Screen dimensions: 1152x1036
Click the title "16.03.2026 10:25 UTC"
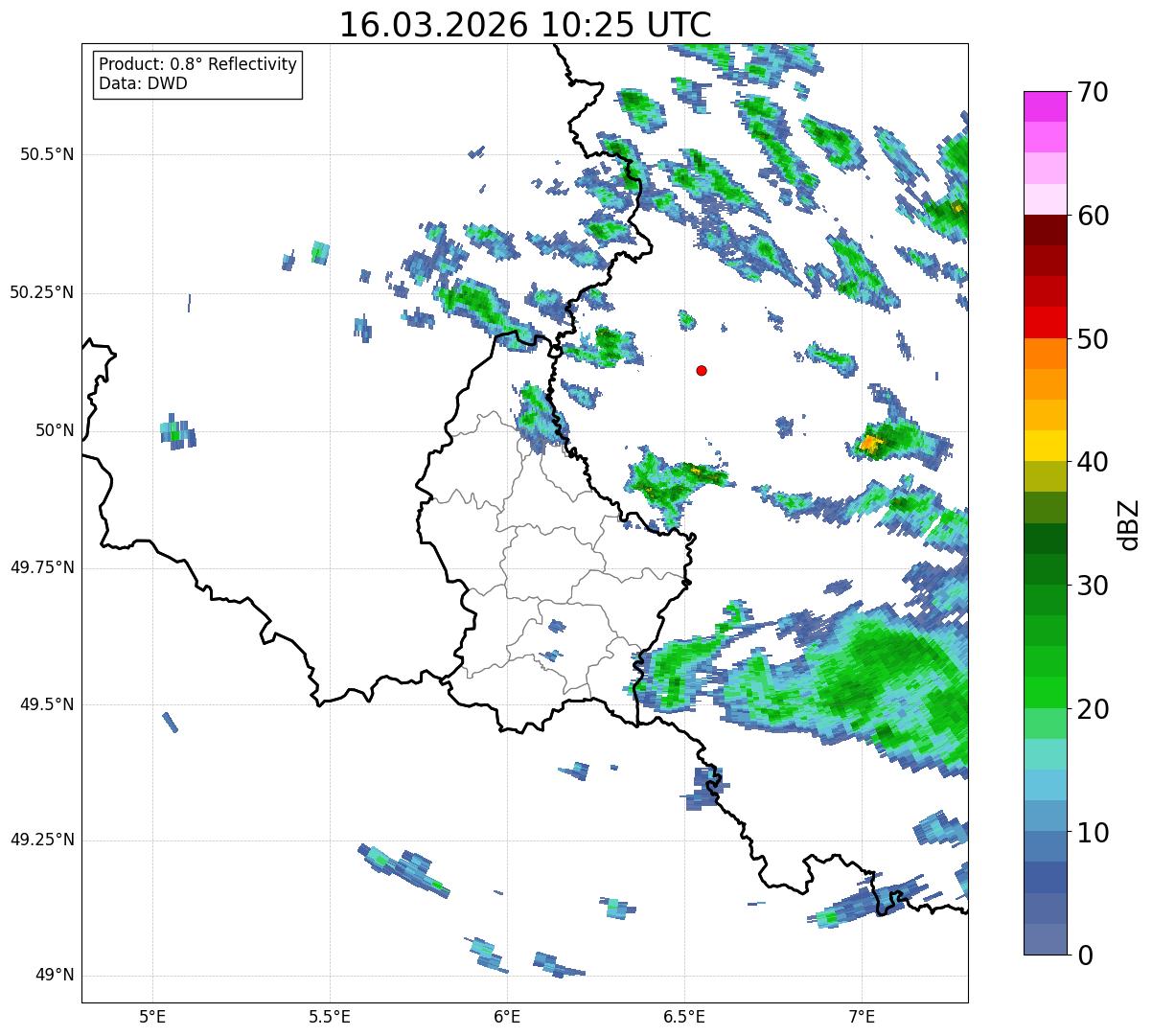[525, 25]
